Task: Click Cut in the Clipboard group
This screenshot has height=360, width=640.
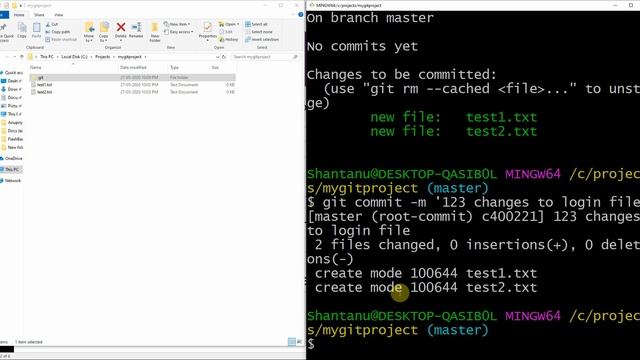Action: [x=52, y=24]
